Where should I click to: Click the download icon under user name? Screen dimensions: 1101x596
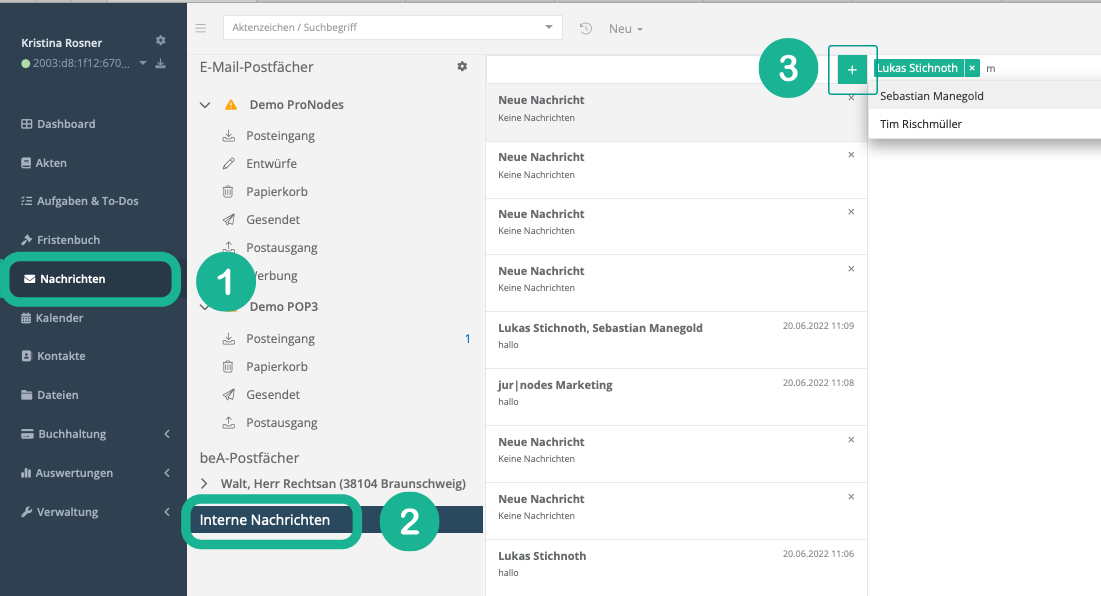(x=160, y=64)
